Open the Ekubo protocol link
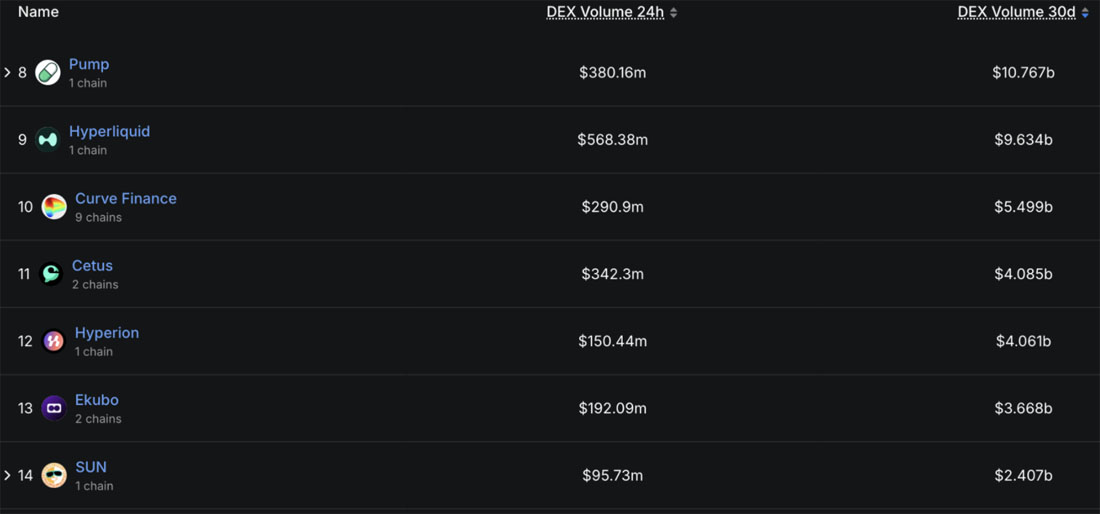The image size is (1100, 514). (x=97, y=400)
